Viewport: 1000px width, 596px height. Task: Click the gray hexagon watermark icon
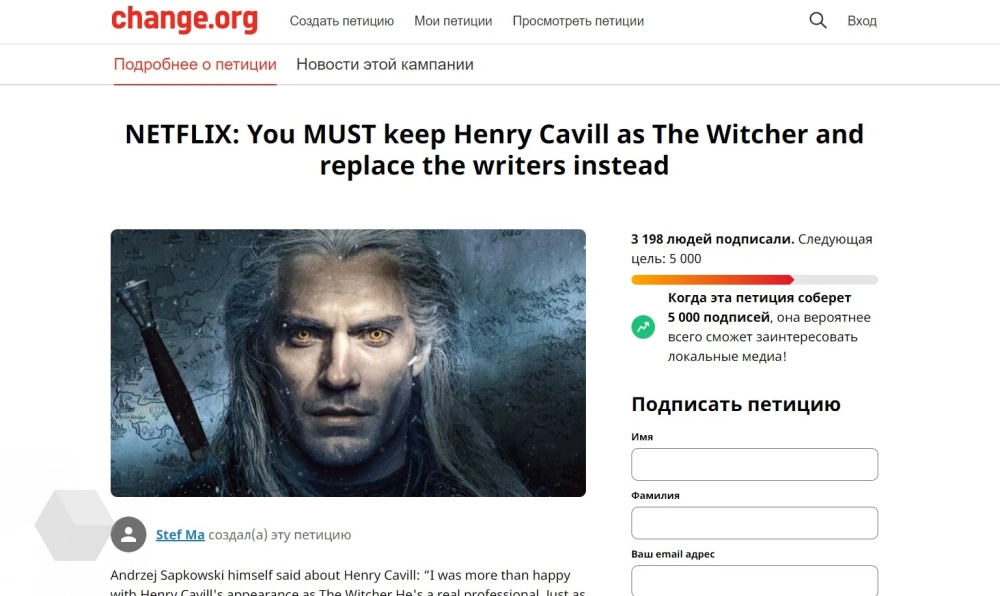(x=75, y=525)
